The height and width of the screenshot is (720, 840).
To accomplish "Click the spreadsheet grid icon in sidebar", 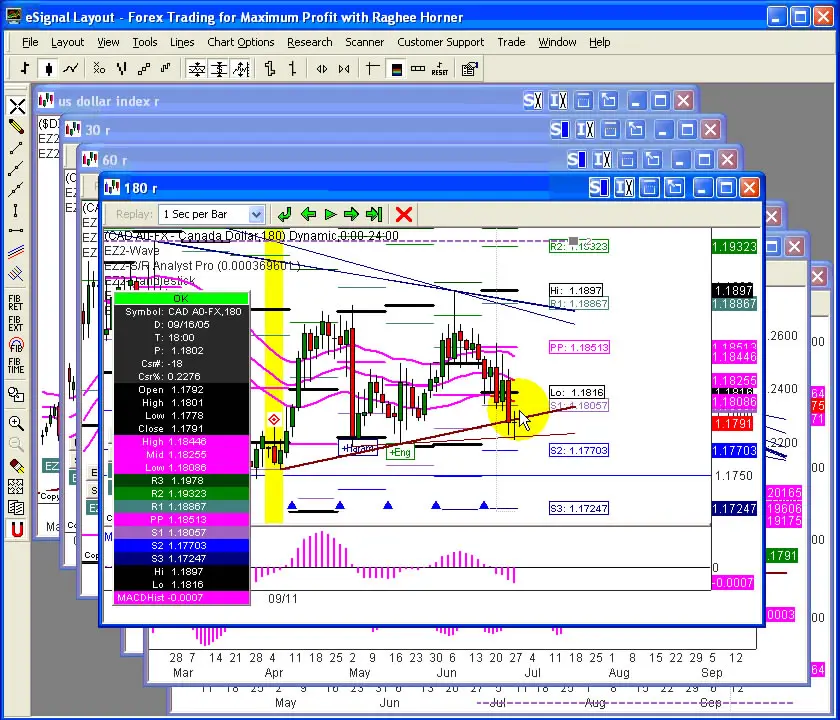I will point(16,487).
